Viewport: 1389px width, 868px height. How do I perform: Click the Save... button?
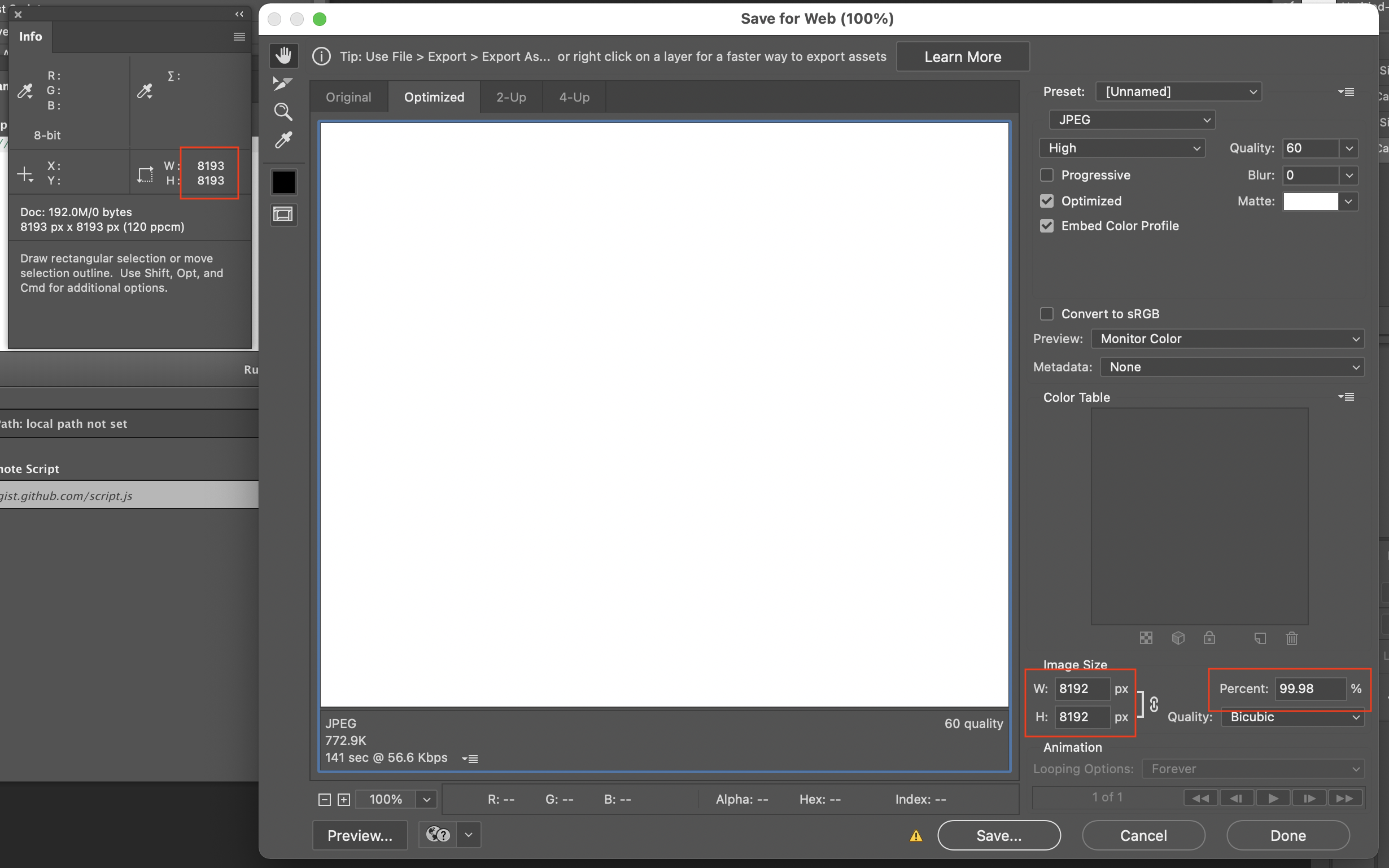998,835
